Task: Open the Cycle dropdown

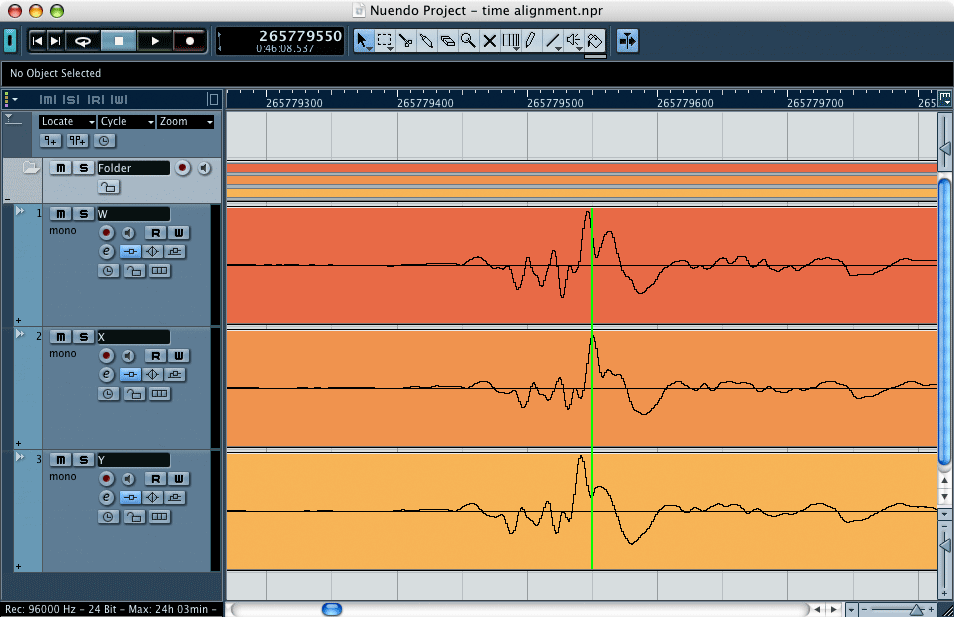Action: pyautogui.click(x=127, y=122)
